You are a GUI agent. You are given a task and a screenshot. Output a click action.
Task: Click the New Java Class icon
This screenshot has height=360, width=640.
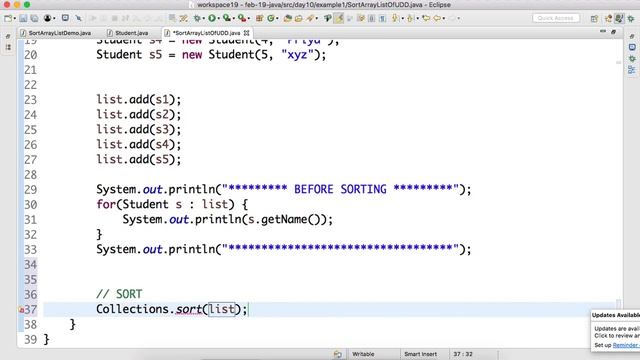pyautogui.click(x=271, y=18)
